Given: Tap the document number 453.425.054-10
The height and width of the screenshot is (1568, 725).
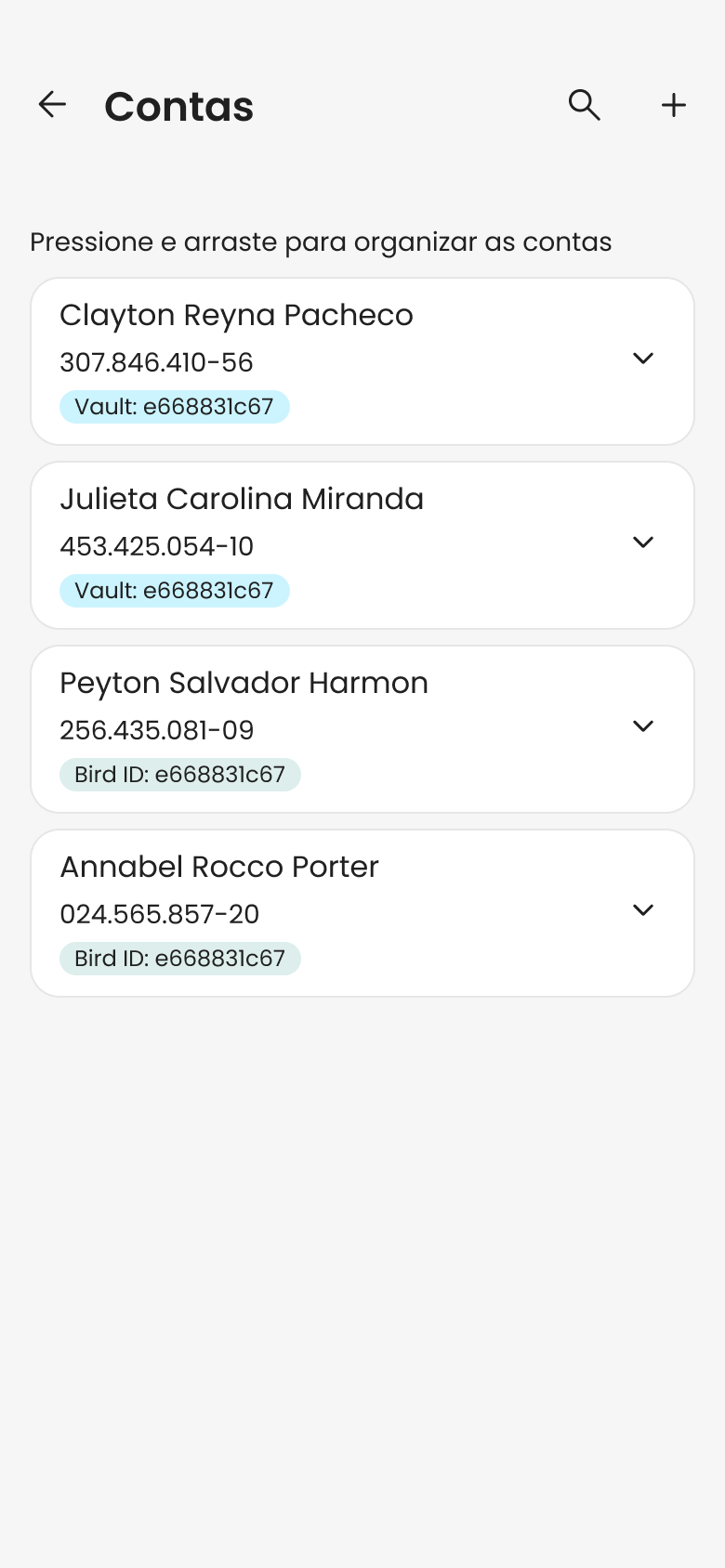Looking at the screenshot, I should pyautogui.click(x=156, y=546).
